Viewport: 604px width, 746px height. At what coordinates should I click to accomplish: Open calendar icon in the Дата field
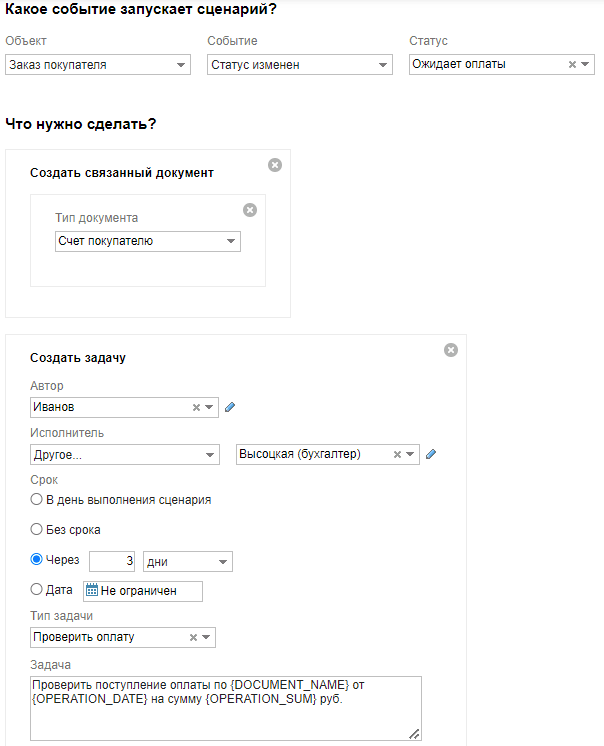91,591
